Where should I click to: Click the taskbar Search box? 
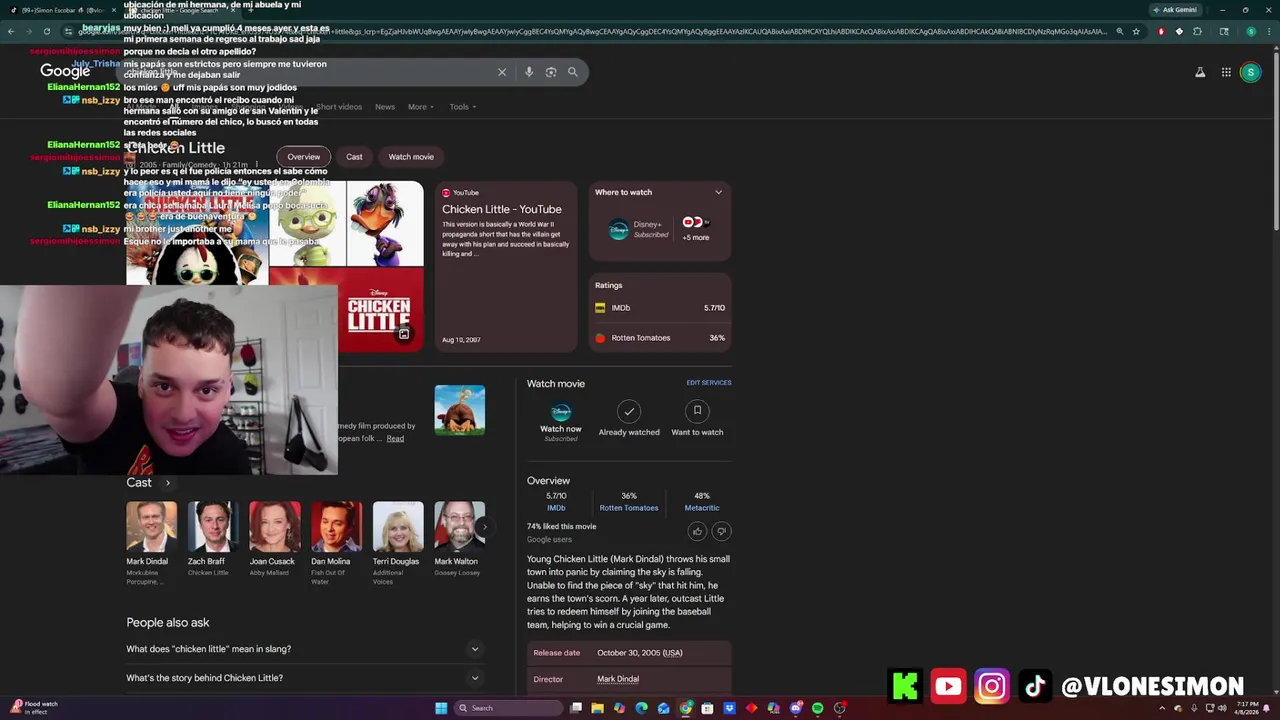click(x=509, y=708)
